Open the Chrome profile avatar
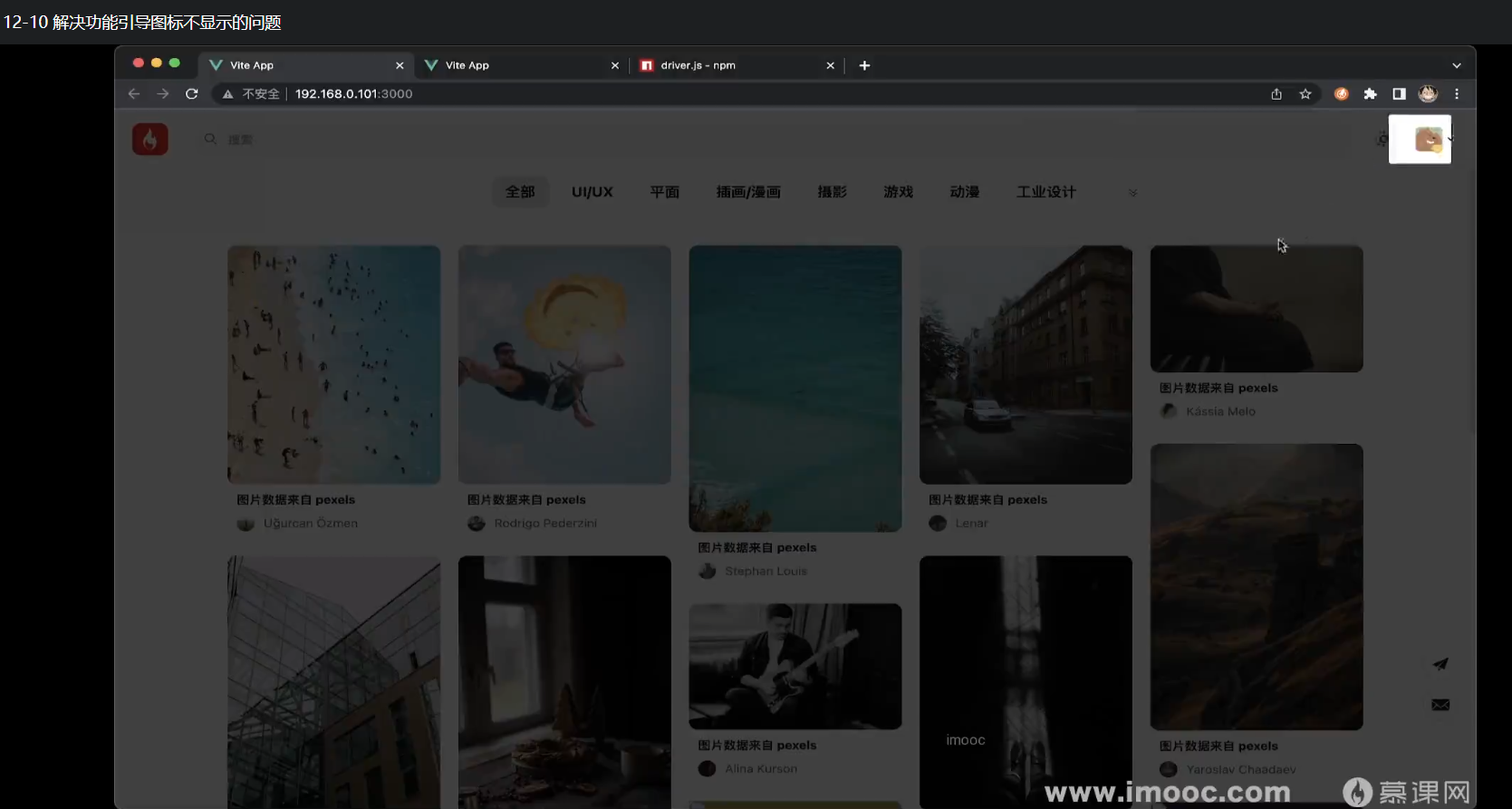The width and height of the screenshot is (1512, 809). point(1429,93)
